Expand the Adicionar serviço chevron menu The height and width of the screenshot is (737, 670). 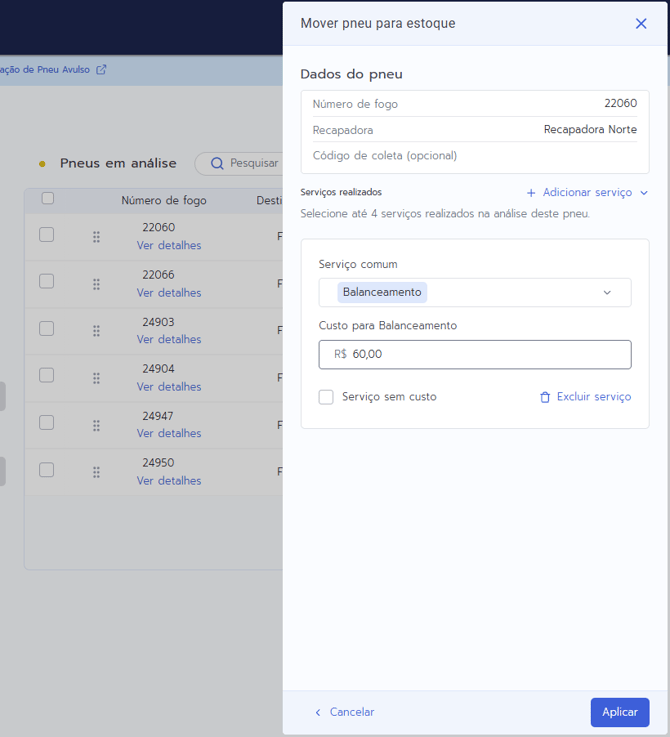643,193
